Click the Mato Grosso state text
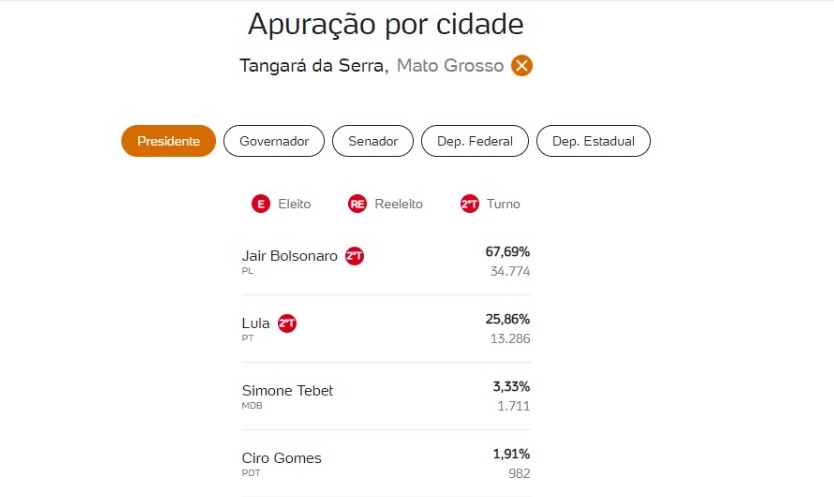The image size is (834, 497). click(450, 66)
